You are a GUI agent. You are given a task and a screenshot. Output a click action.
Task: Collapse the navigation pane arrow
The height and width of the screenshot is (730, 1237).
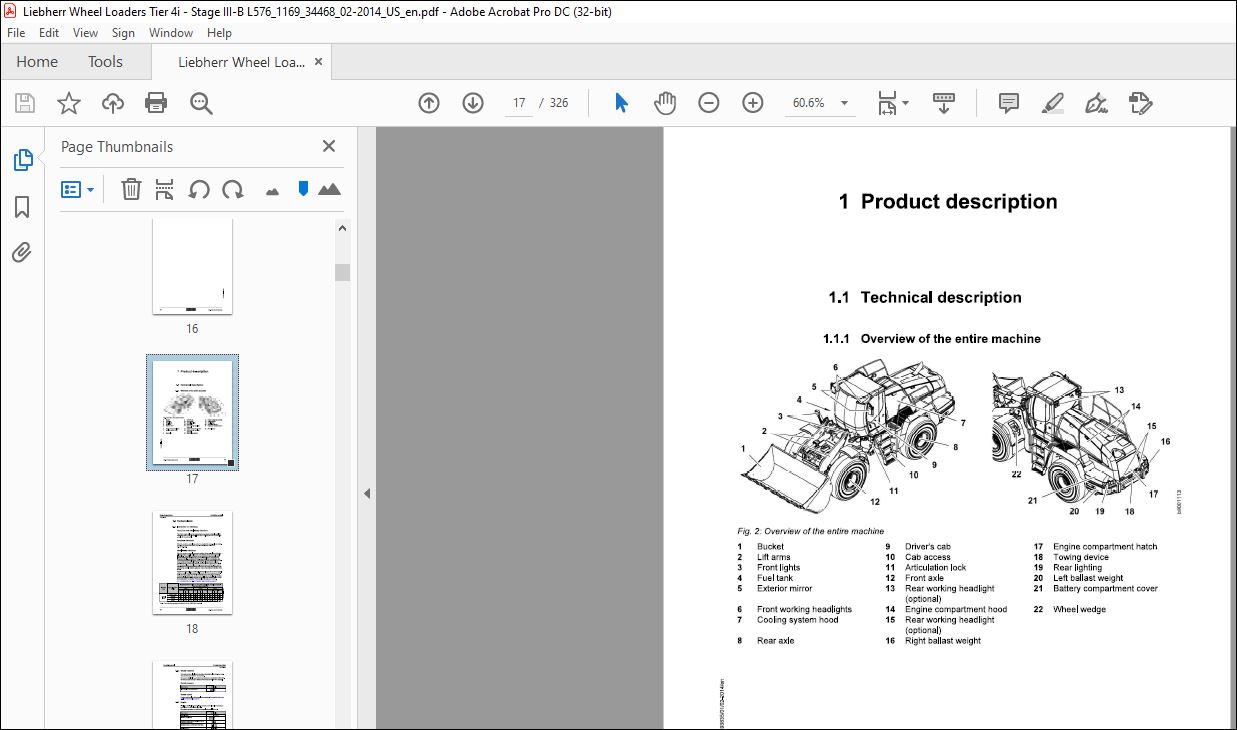pyautogui.click(x=367, y=493)
